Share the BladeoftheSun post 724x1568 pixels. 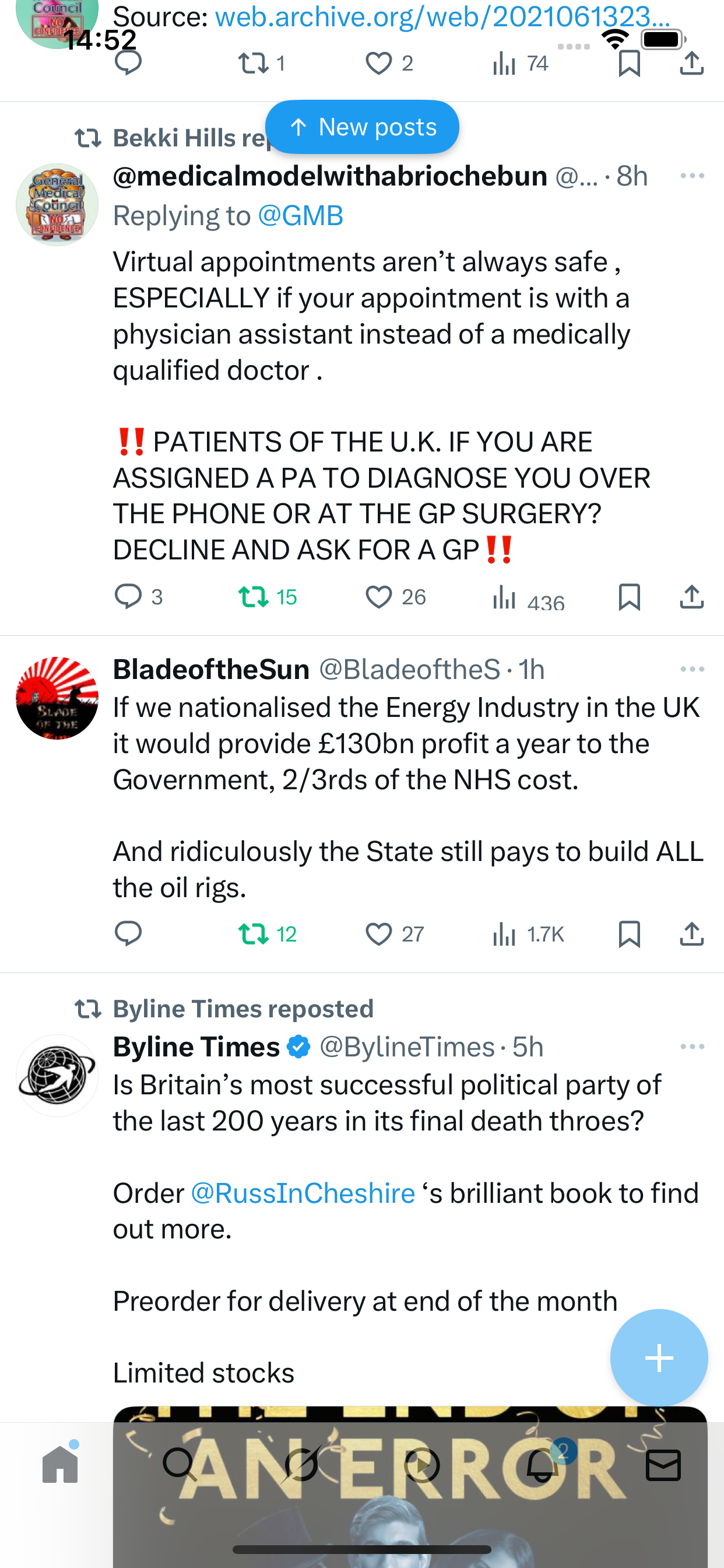point(691,934)
